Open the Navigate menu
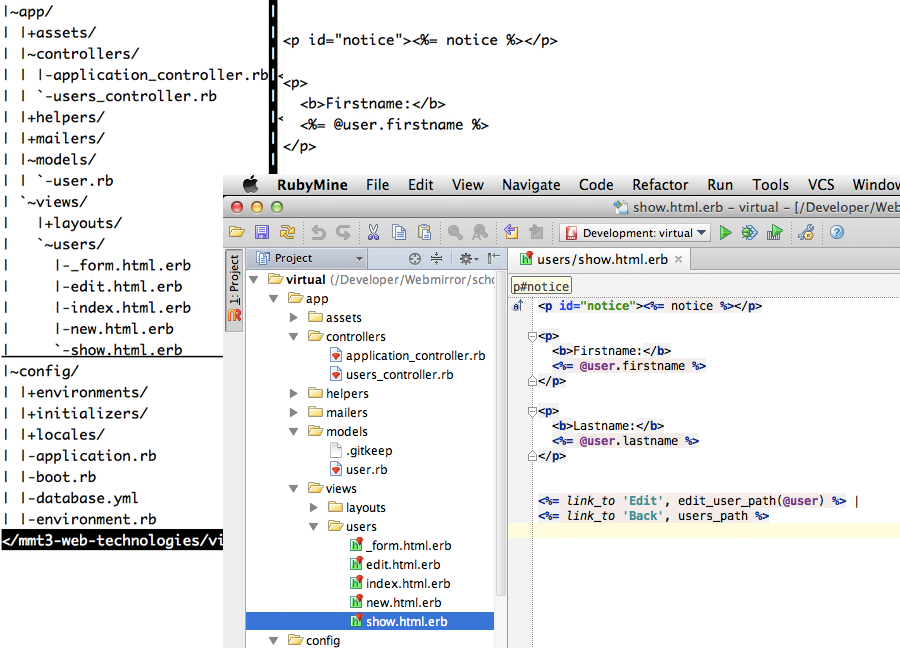 tap(531, 185)
